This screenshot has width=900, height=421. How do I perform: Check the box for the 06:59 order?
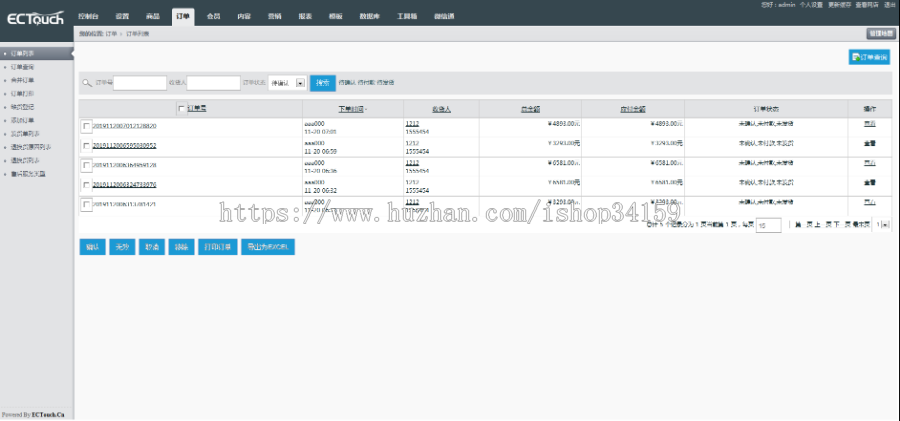click(x=86, y=146)
